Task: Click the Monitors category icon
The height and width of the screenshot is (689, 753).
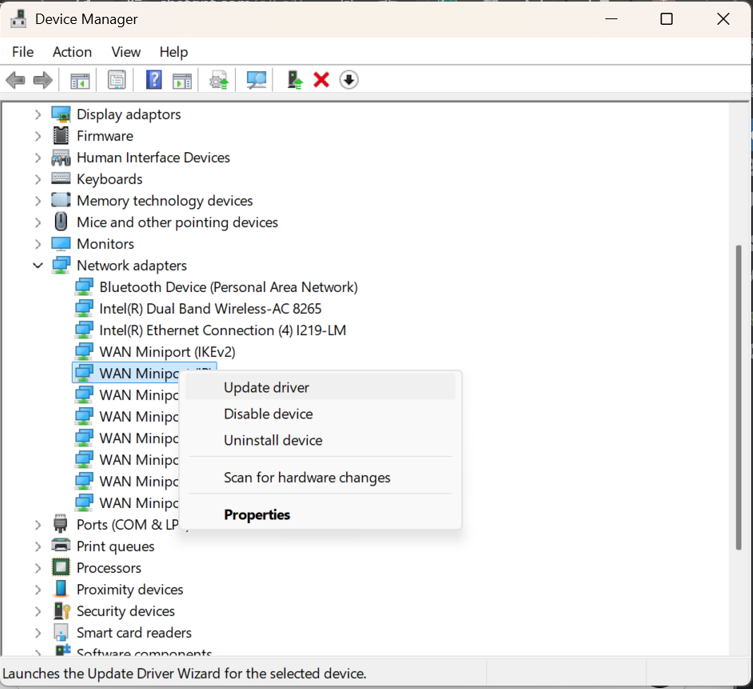Action: pos(61,244)
